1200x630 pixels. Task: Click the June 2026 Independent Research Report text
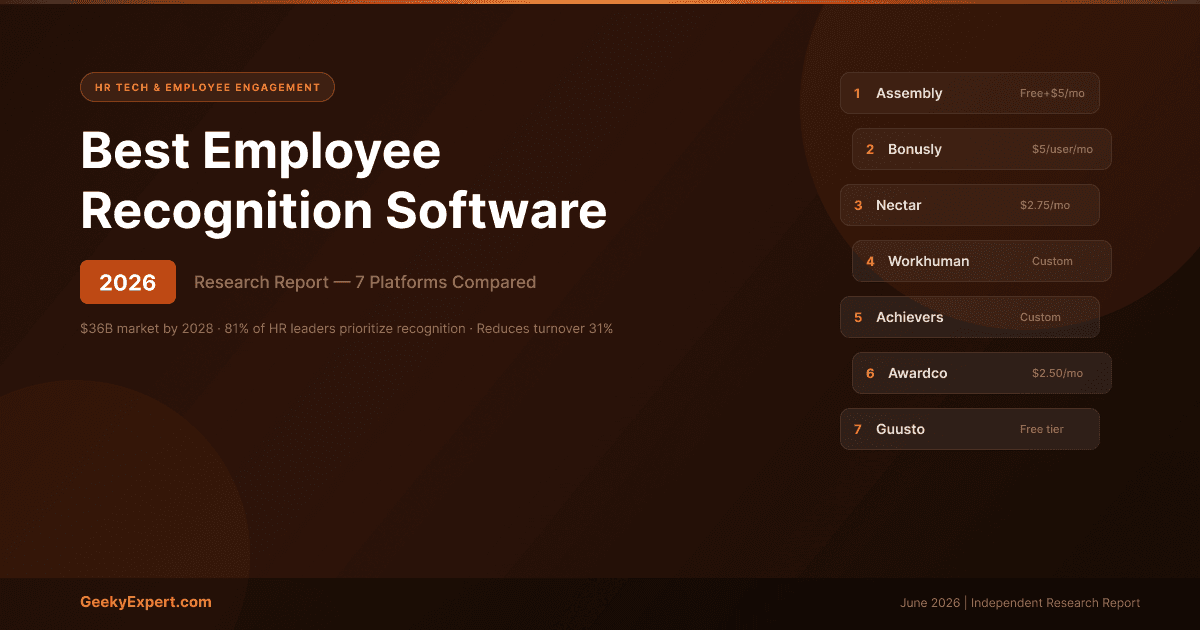click(1020, 603)
